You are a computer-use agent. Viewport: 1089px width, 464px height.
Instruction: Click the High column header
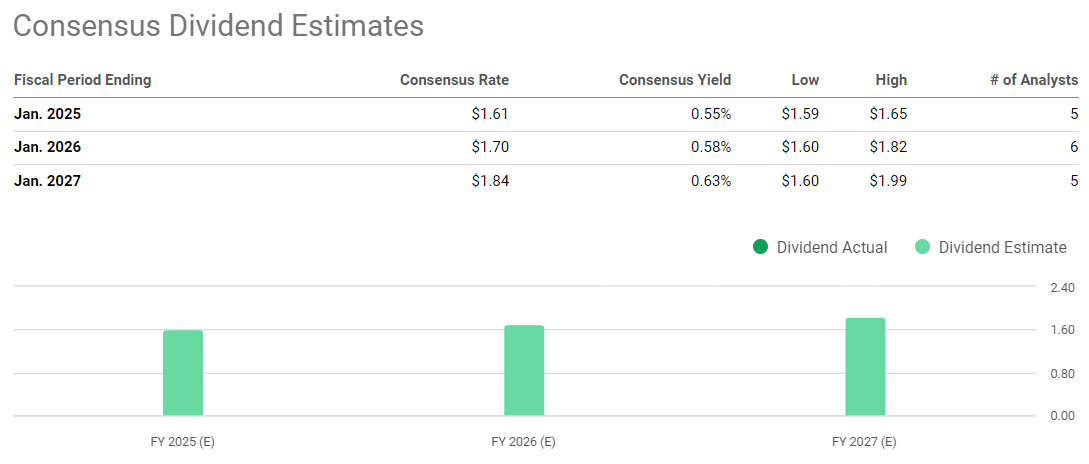pos(890,80)
